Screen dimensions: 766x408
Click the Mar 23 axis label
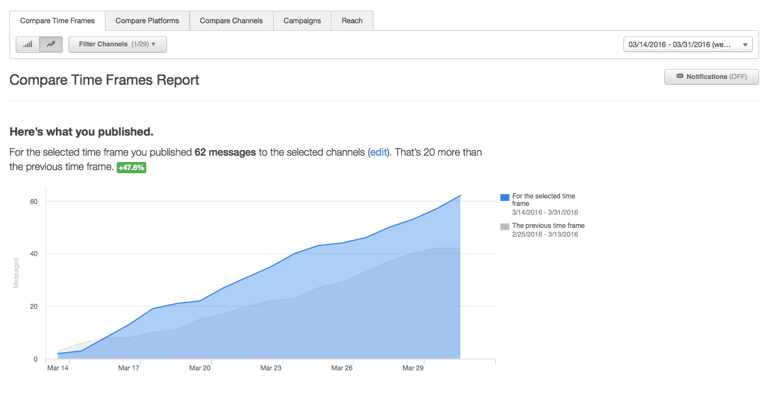pos(271,368)
